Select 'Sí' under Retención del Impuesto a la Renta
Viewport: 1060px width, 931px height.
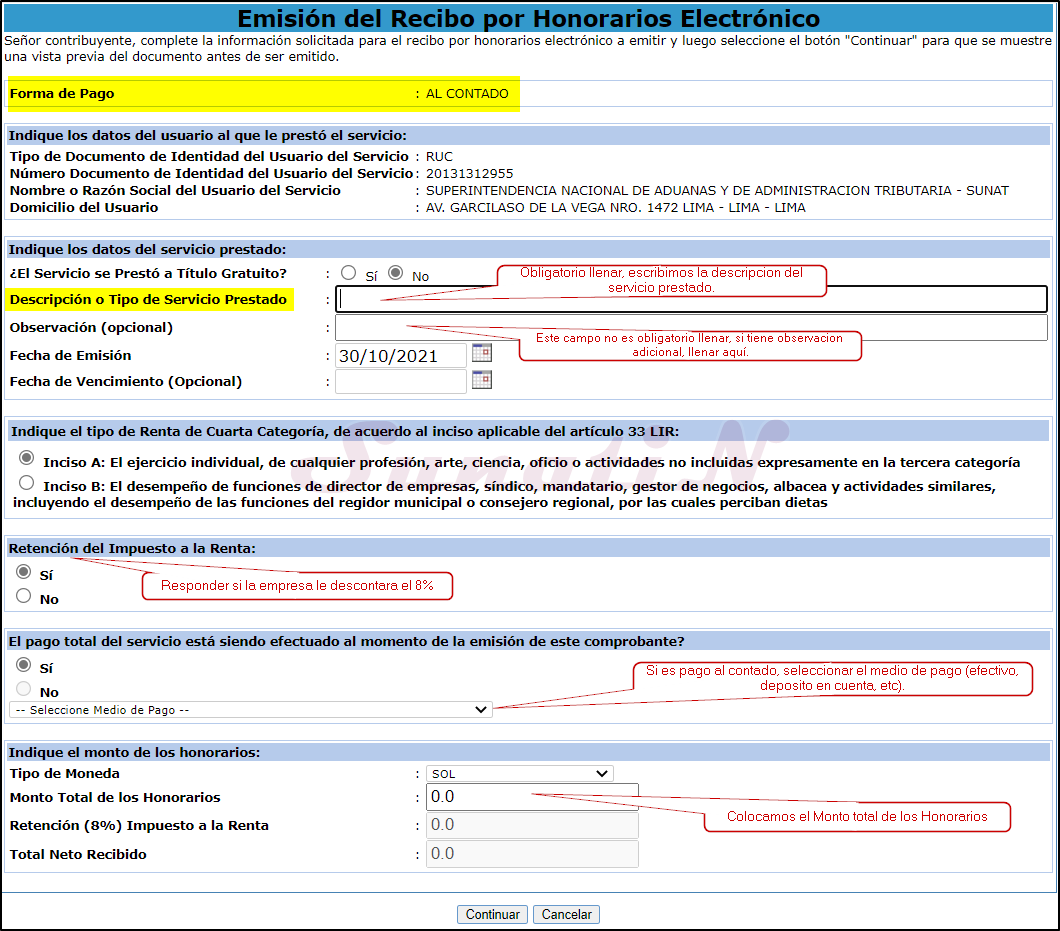24,573
